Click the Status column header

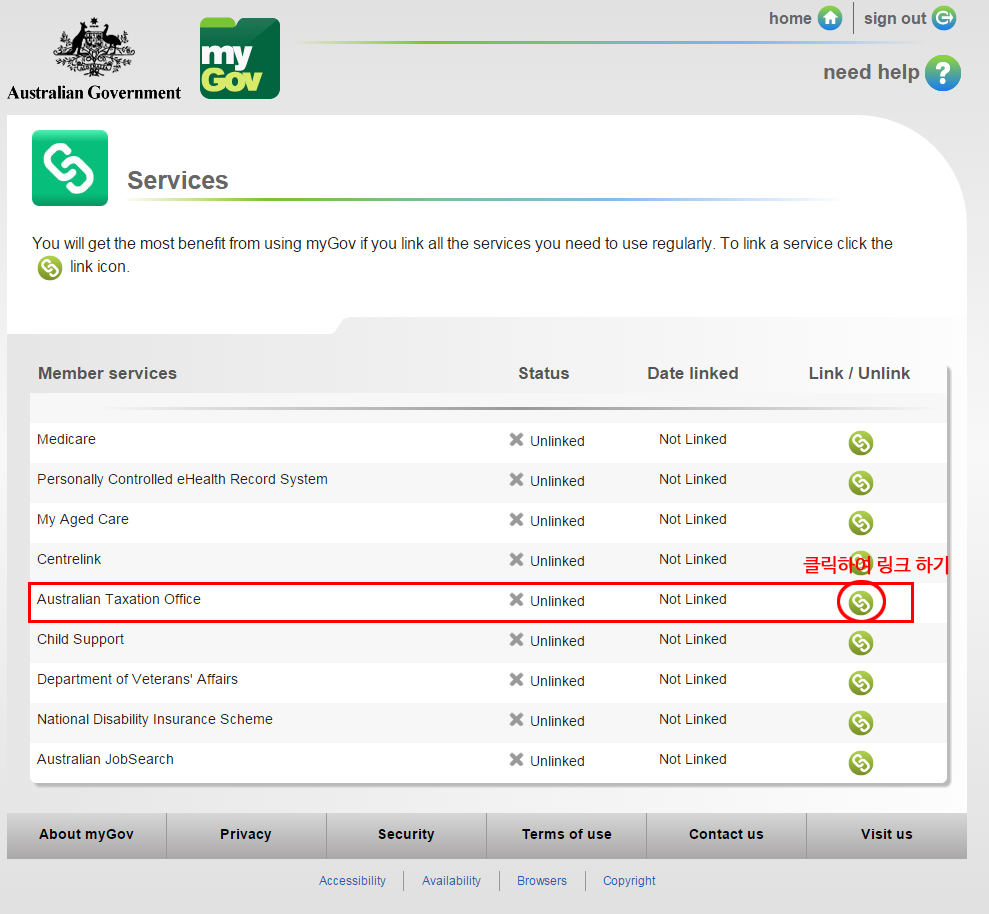click(544, 373)
